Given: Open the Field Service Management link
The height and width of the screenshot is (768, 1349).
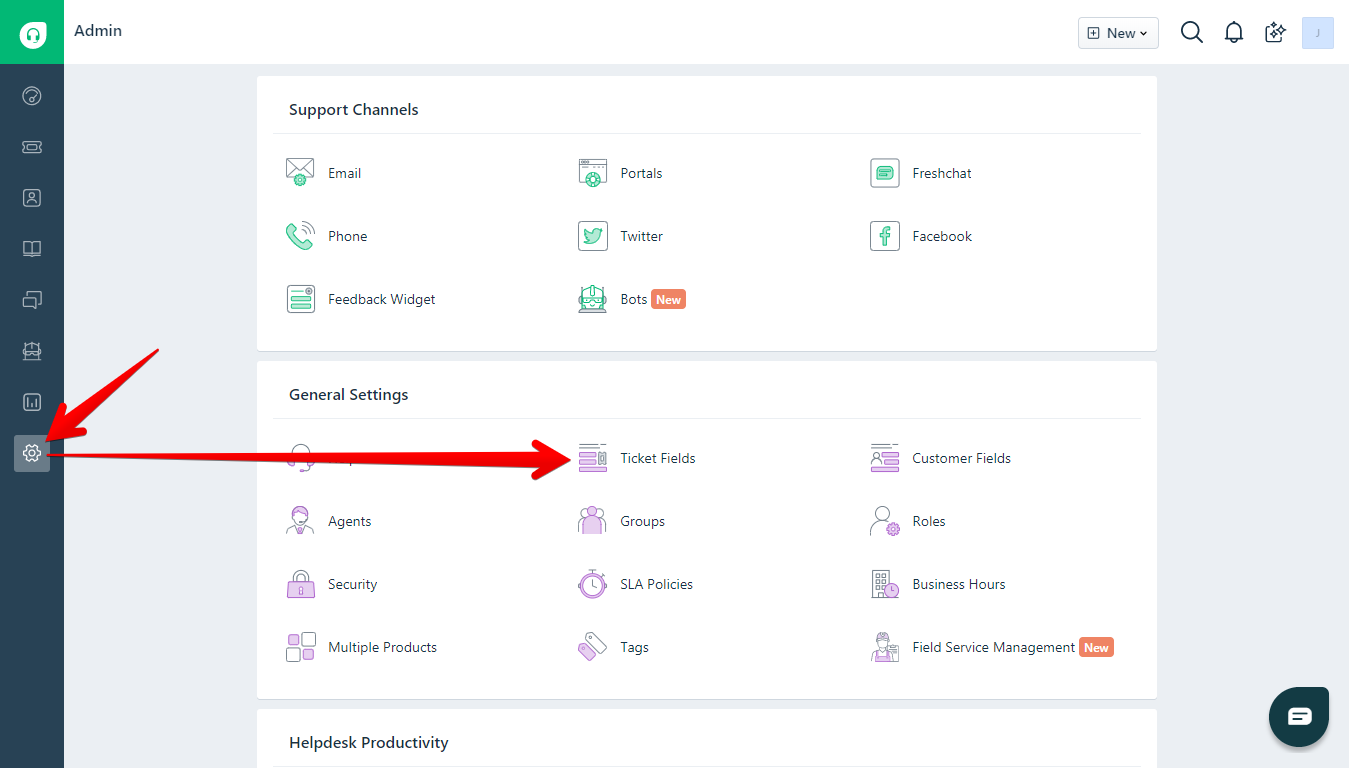Looking at the screenshot, I should [x=993, y=647].
